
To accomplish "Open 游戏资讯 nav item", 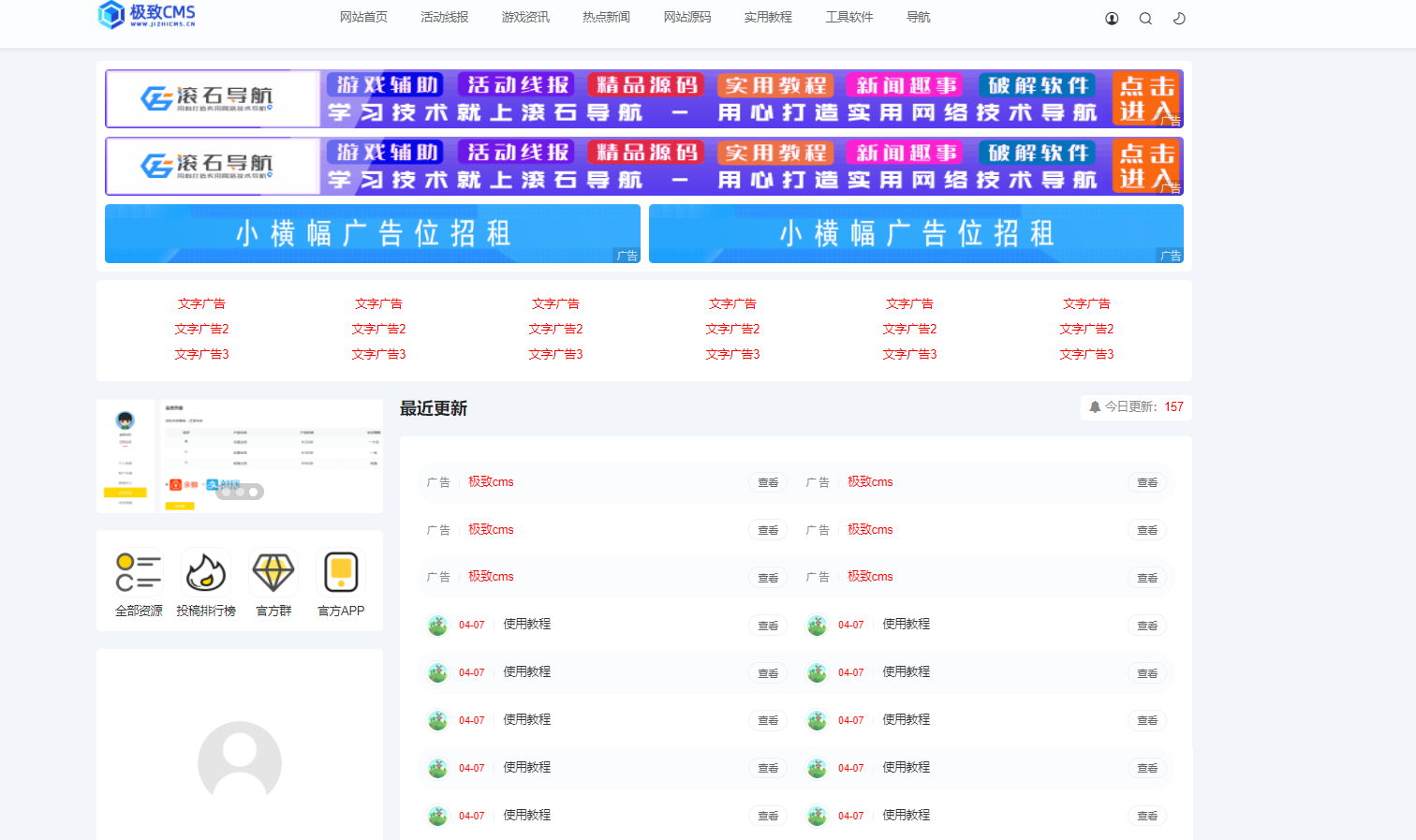I will [x=525, y=17].
